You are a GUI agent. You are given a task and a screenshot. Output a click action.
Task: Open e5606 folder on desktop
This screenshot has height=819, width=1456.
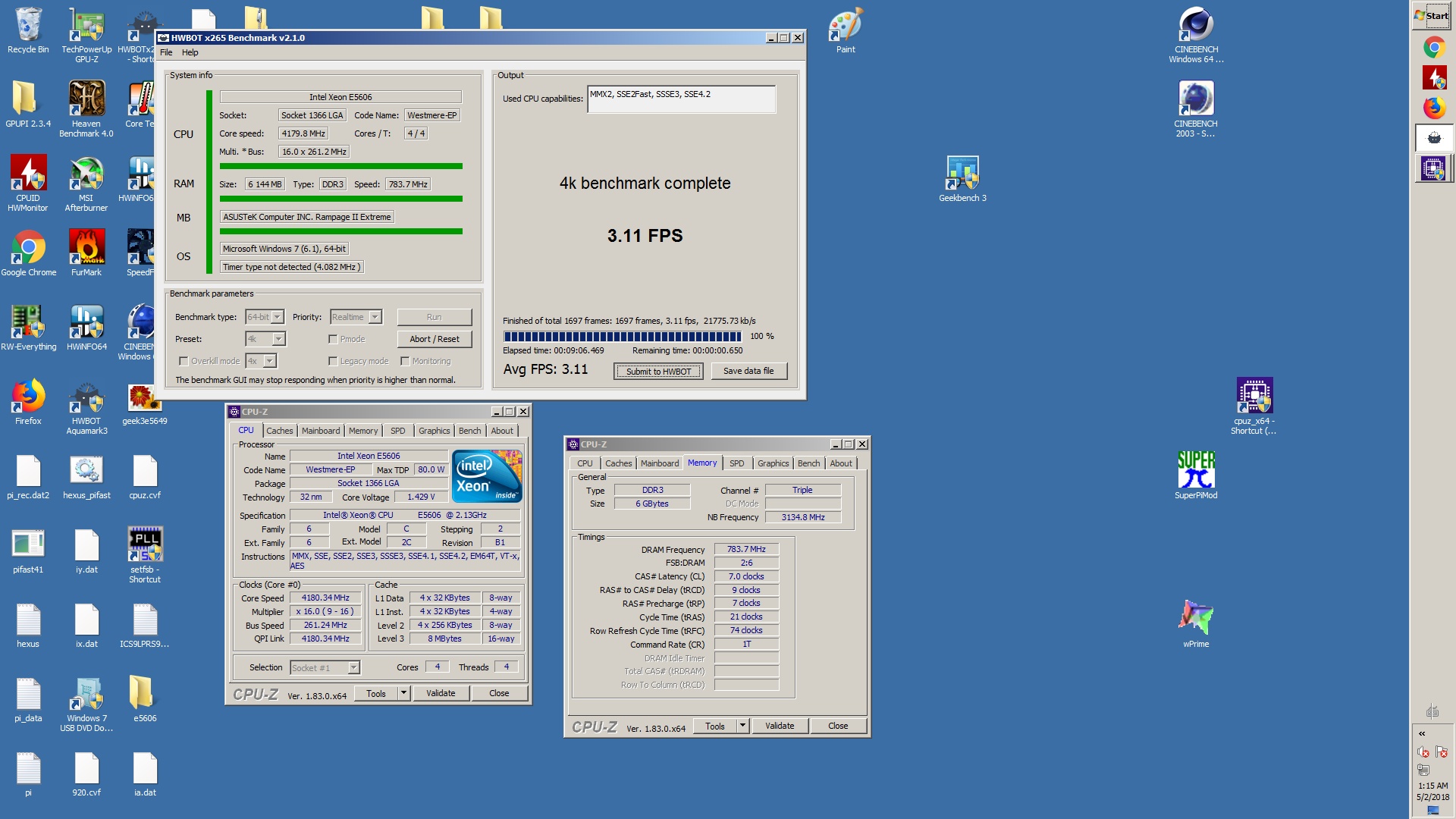coord(145,699)
